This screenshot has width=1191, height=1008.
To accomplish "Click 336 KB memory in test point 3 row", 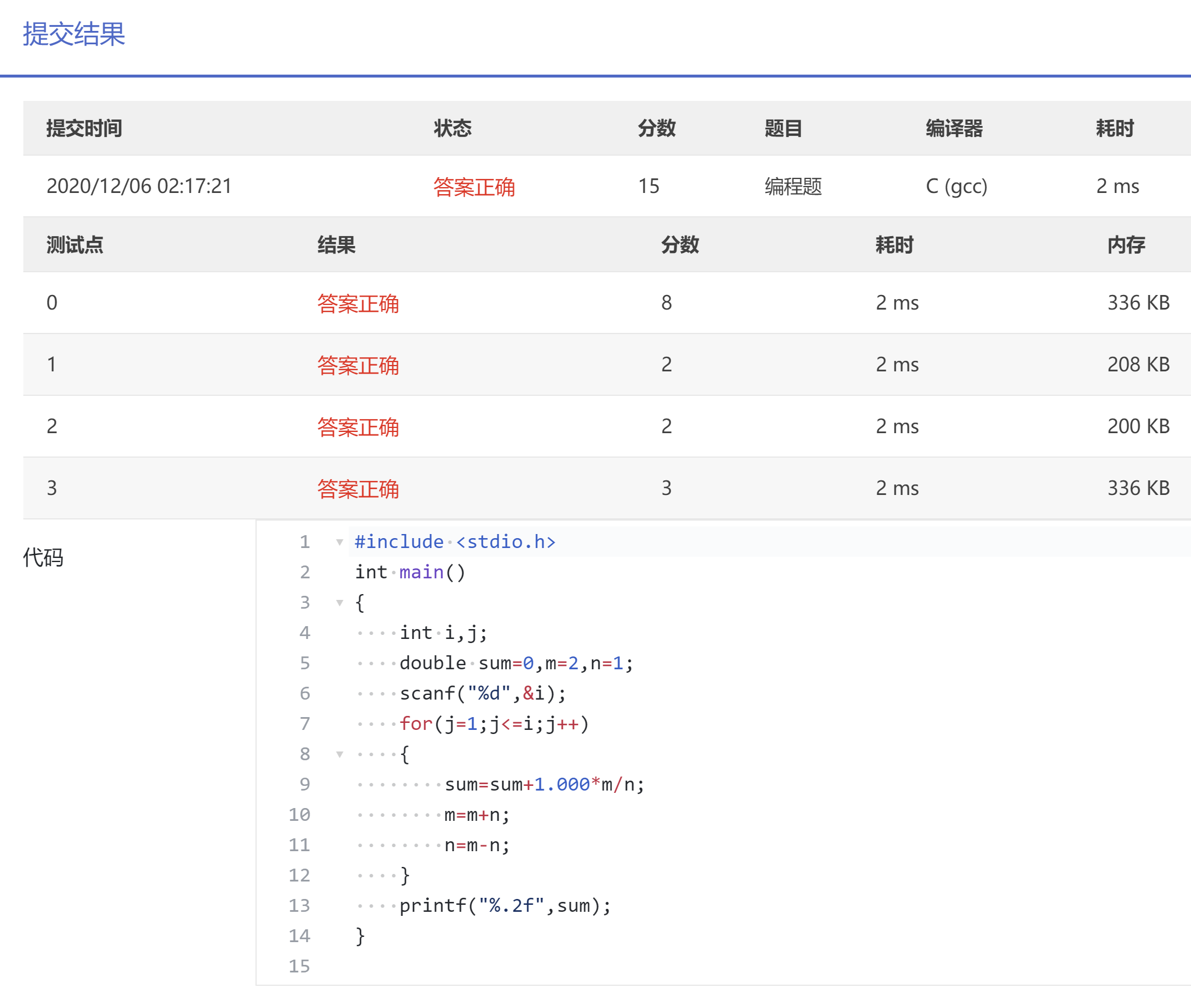I will (1139, 489).
